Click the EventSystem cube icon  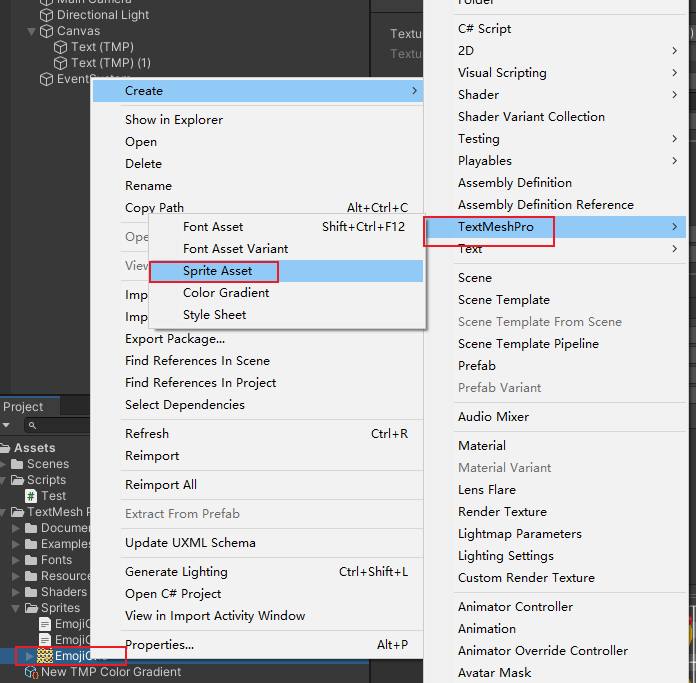(x=46, y=79)
